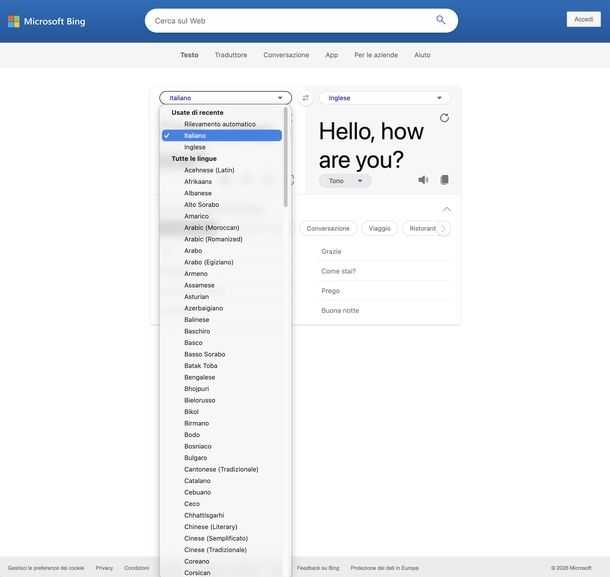610x577 pixels.
Task: Choose Bulgaro language
Action: click(x=222, y=458)
